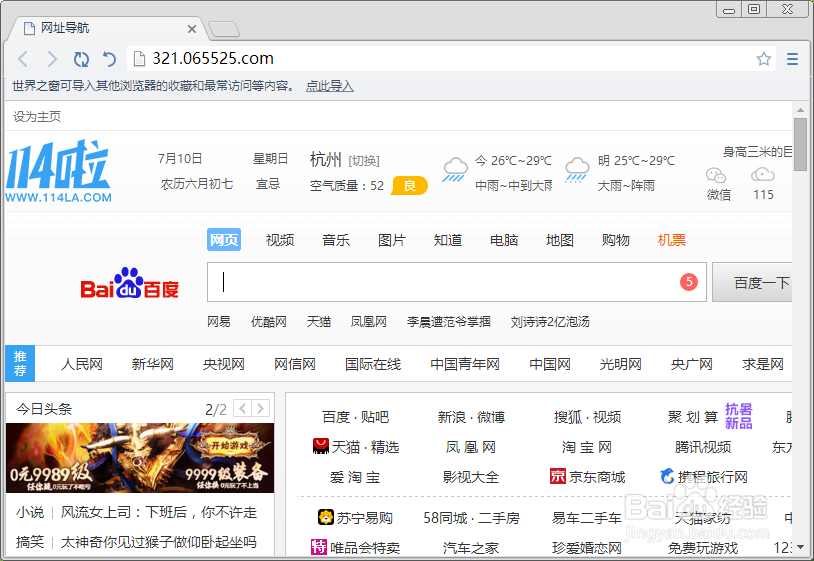Image resolution: width=814 pixels, height=561 pixels.
Task: Click 设为主页 link
Action: coord(37,116)
